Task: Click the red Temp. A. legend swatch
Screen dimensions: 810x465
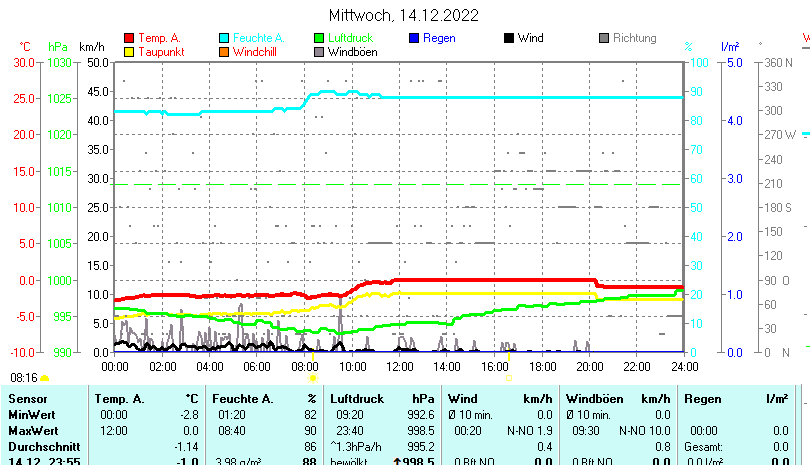Action: point(129,38)
